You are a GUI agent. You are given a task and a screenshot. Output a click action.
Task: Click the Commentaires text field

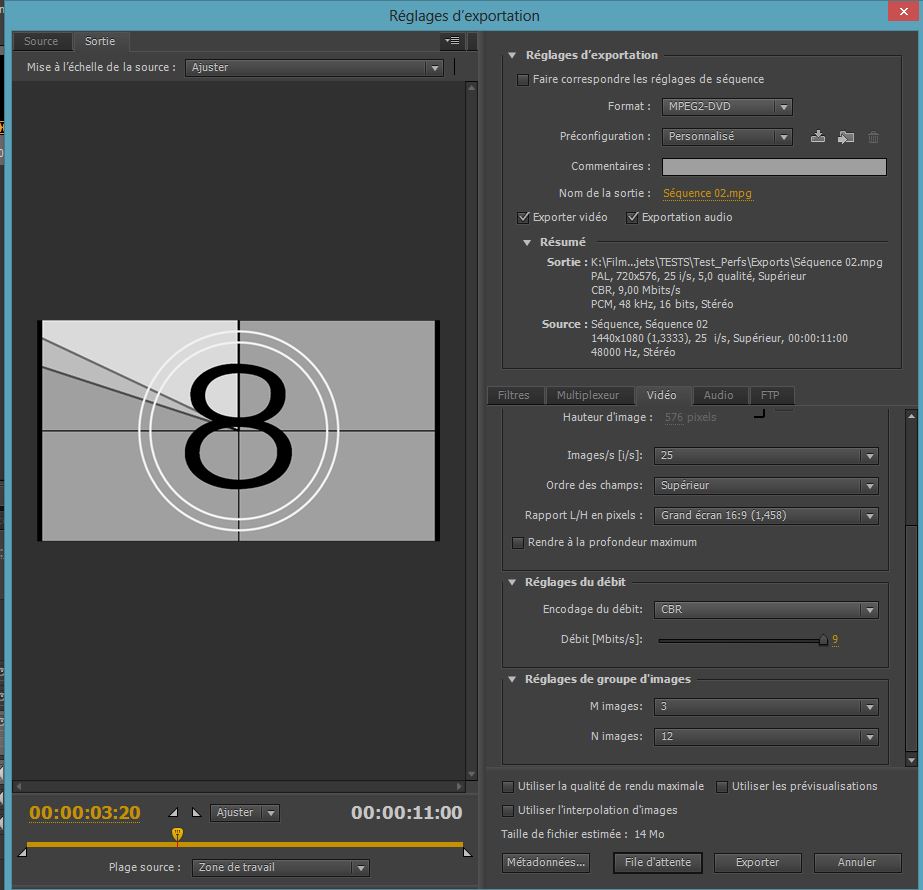pyautogui.click(x=774, y=167)
